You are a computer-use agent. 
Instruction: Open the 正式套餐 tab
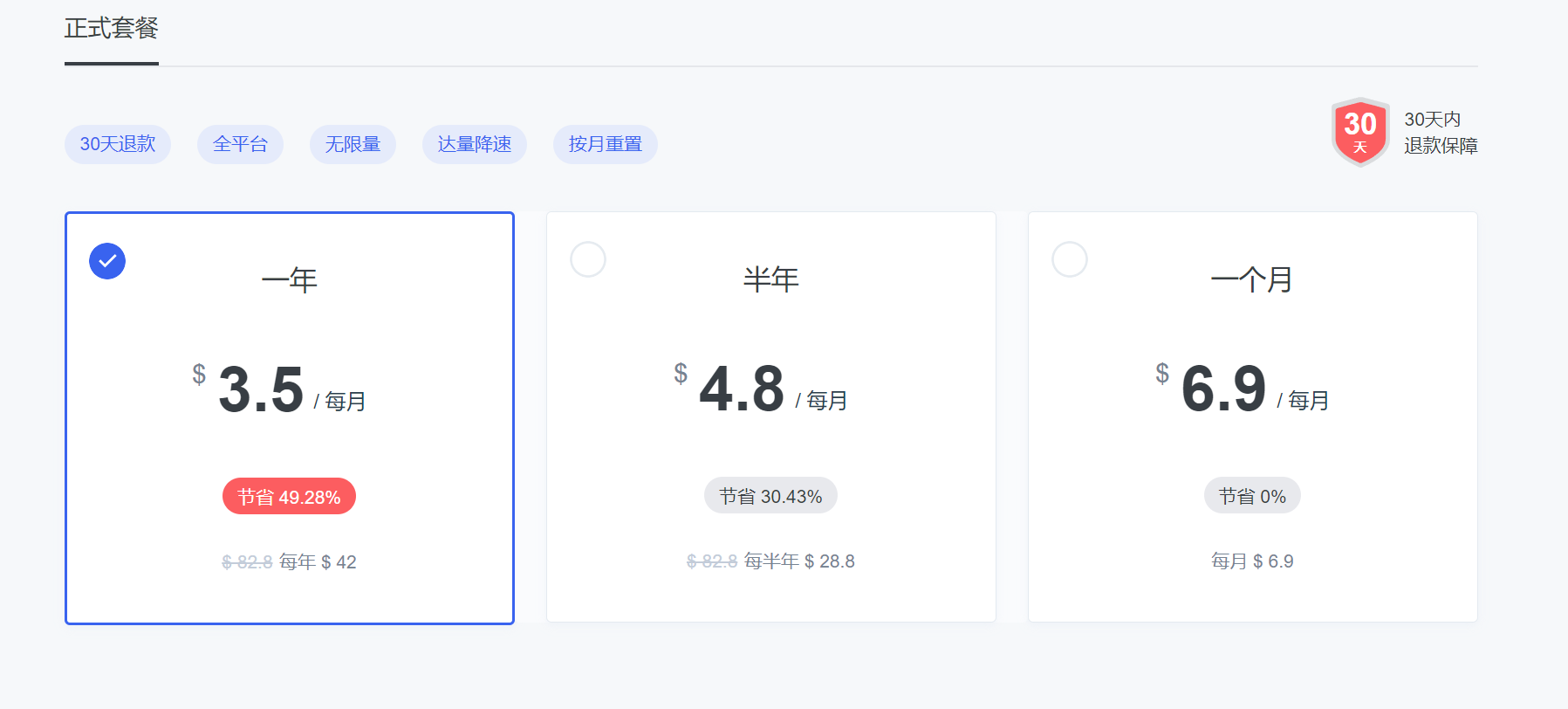[x=112, y=29]
